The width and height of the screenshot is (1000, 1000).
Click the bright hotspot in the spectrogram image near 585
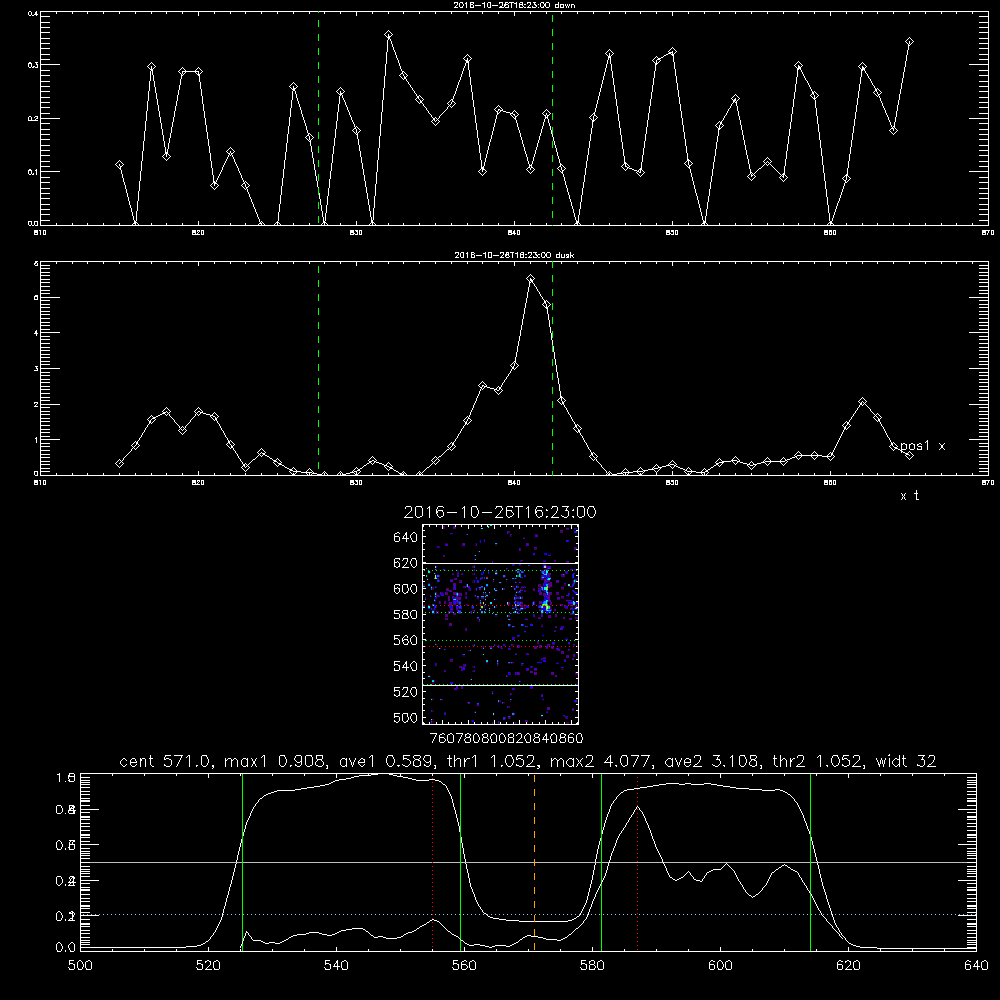click(545, 606)
